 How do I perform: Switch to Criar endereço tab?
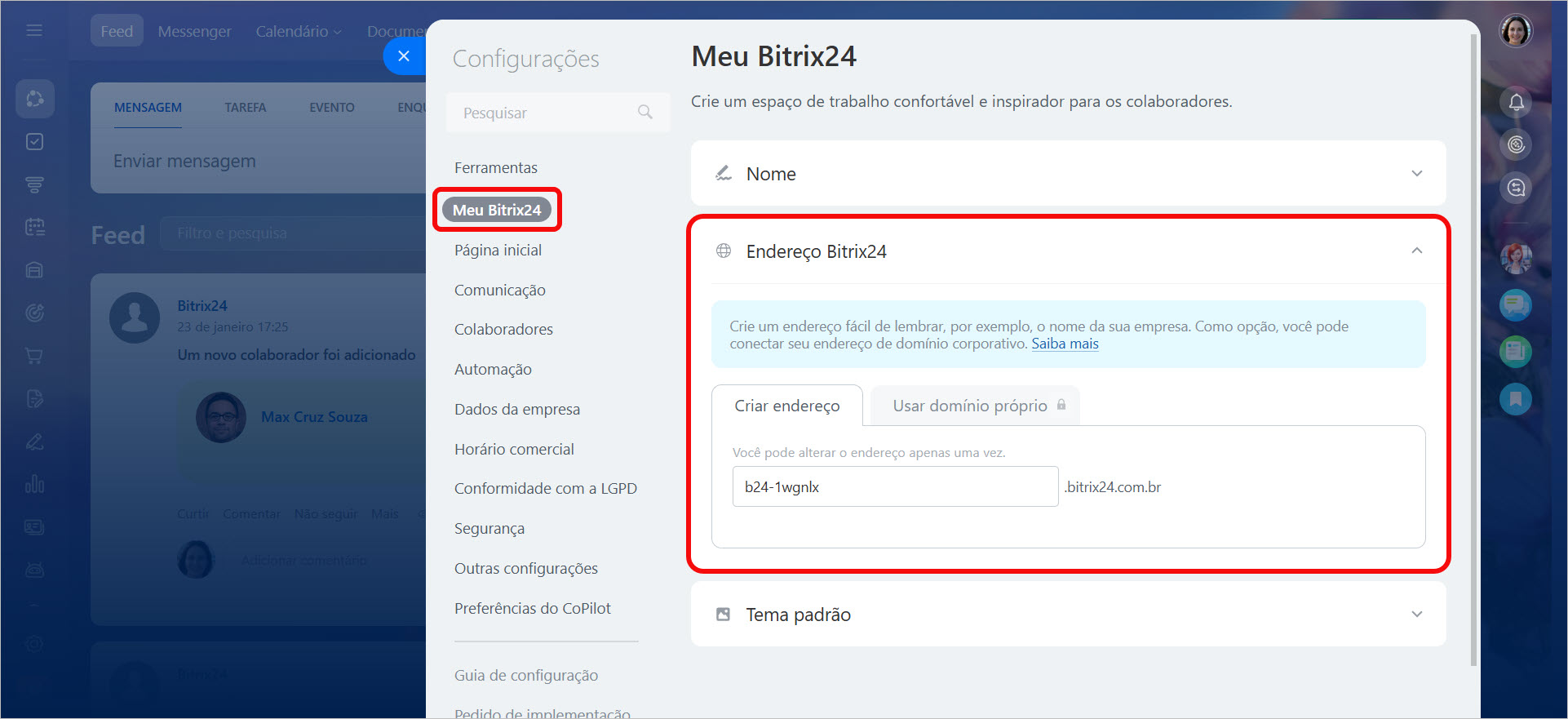tap(787, 406)
